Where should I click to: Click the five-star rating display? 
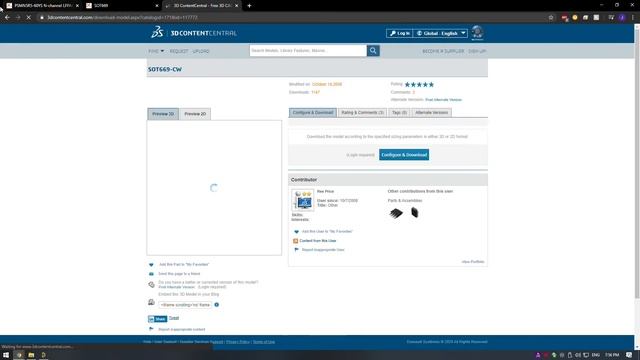pos(419,84)
